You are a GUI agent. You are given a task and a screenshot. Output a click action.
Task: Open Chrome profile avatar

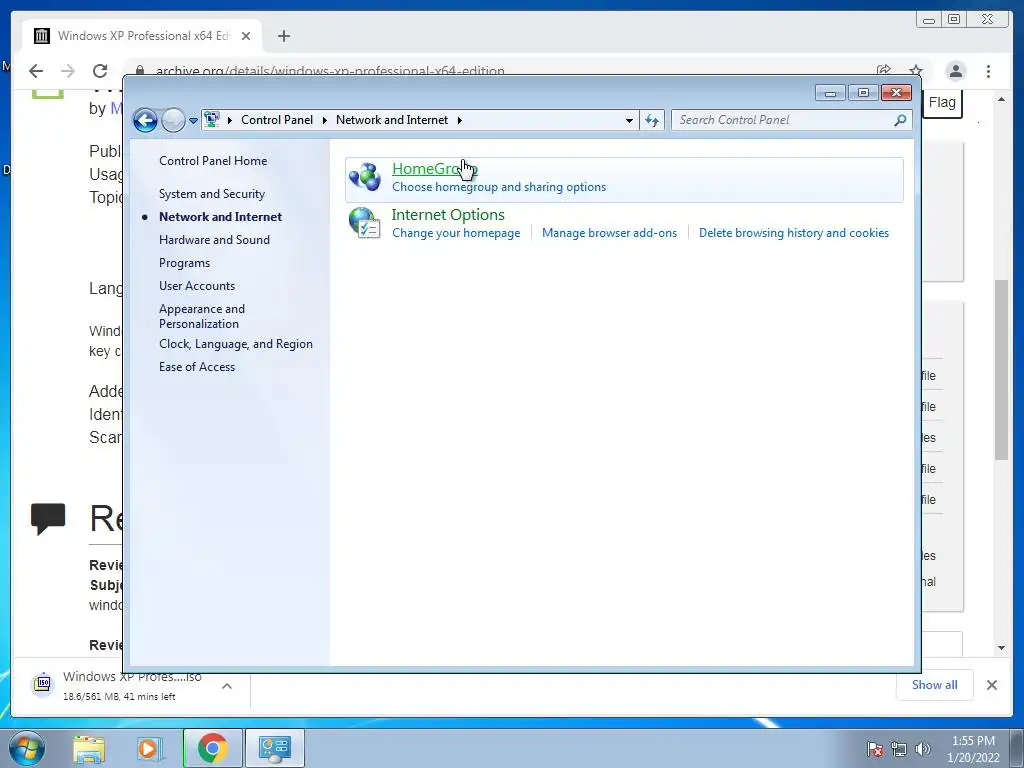pyautogui.click(x=955, y=71)
